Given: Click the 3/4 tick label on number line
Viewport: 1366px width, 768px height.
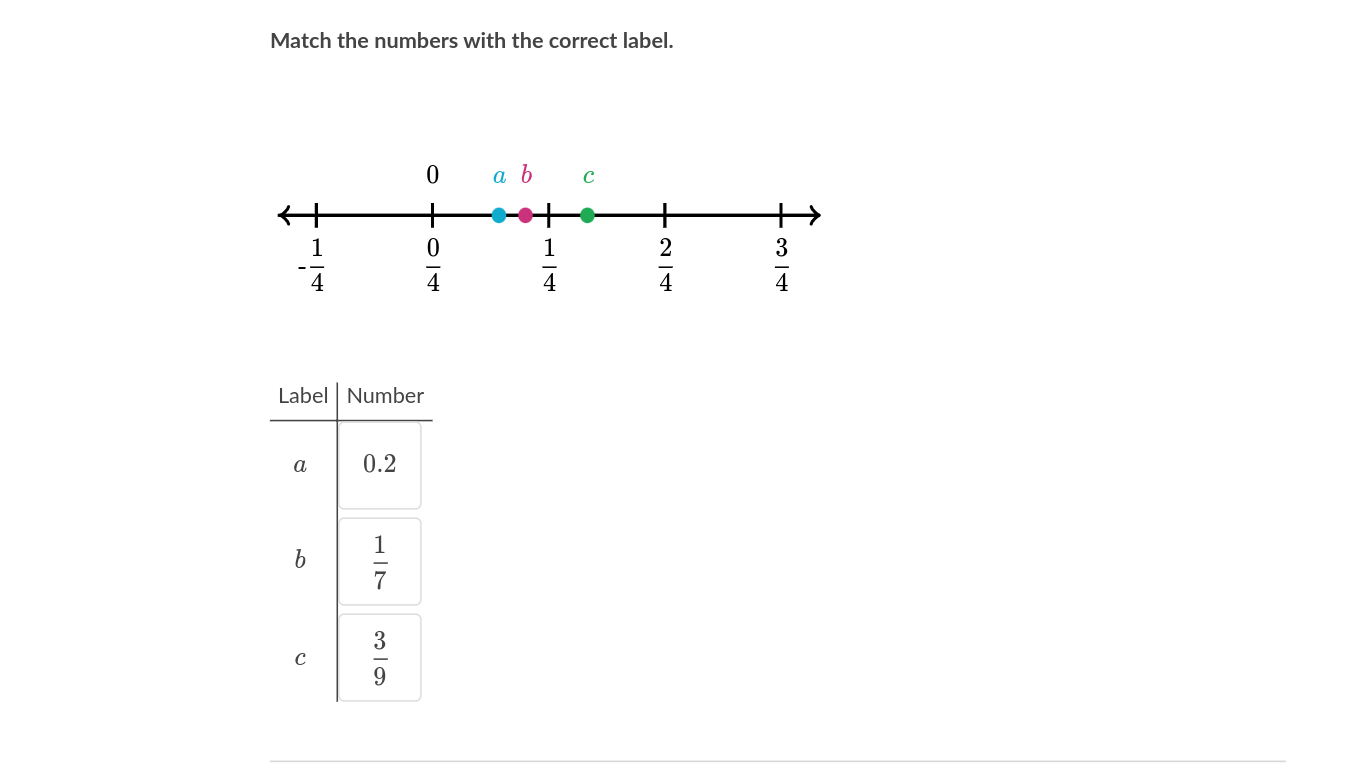Looking at the screenshot, I should pos(782,265).
